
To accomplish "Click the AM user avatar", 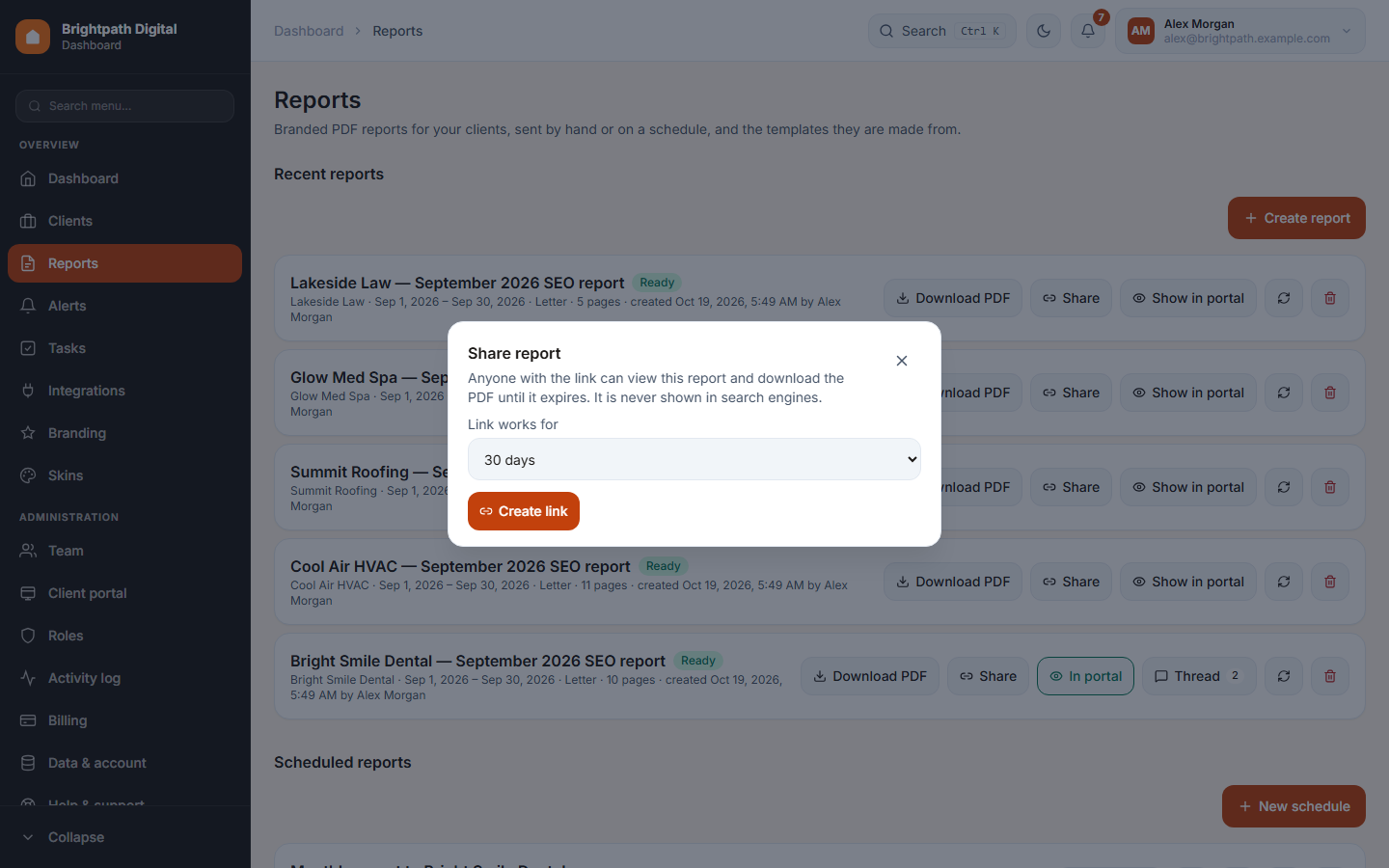I will click(1141, 31).
